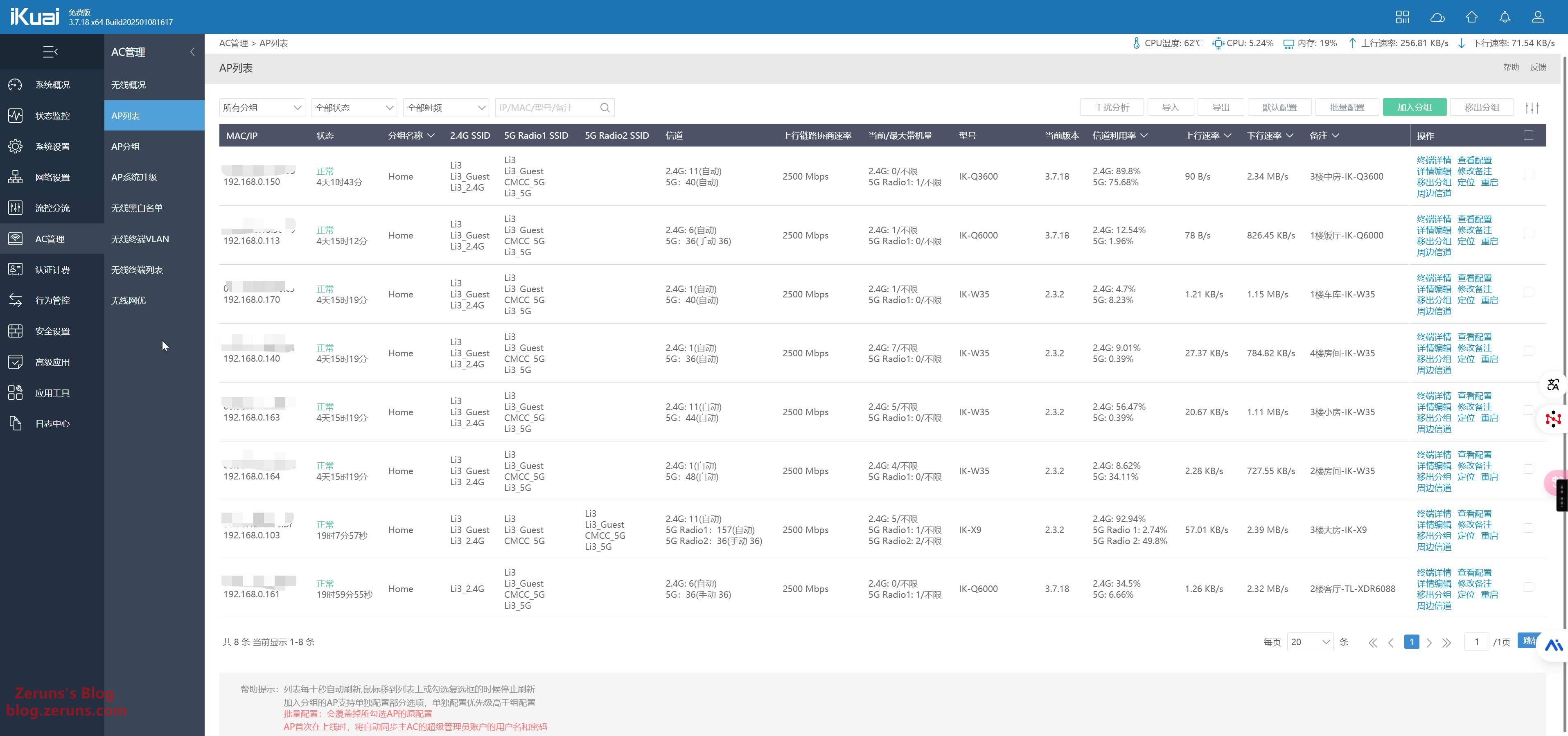Tick the checkbox for AP 192.168.0.103
Viewport: 1568px width, 736px height.
1528,528
